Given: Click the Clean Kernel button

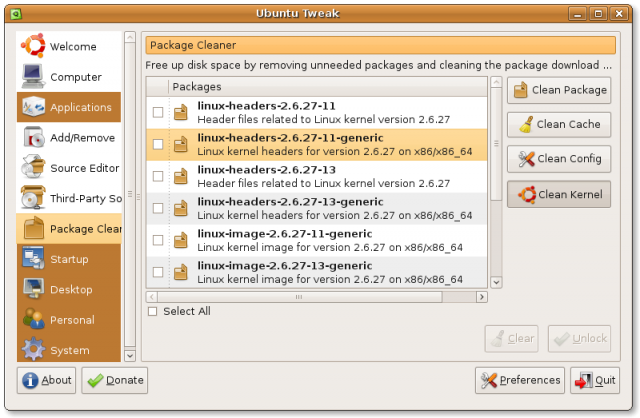Looking at the screenshot, I should 559,194.
